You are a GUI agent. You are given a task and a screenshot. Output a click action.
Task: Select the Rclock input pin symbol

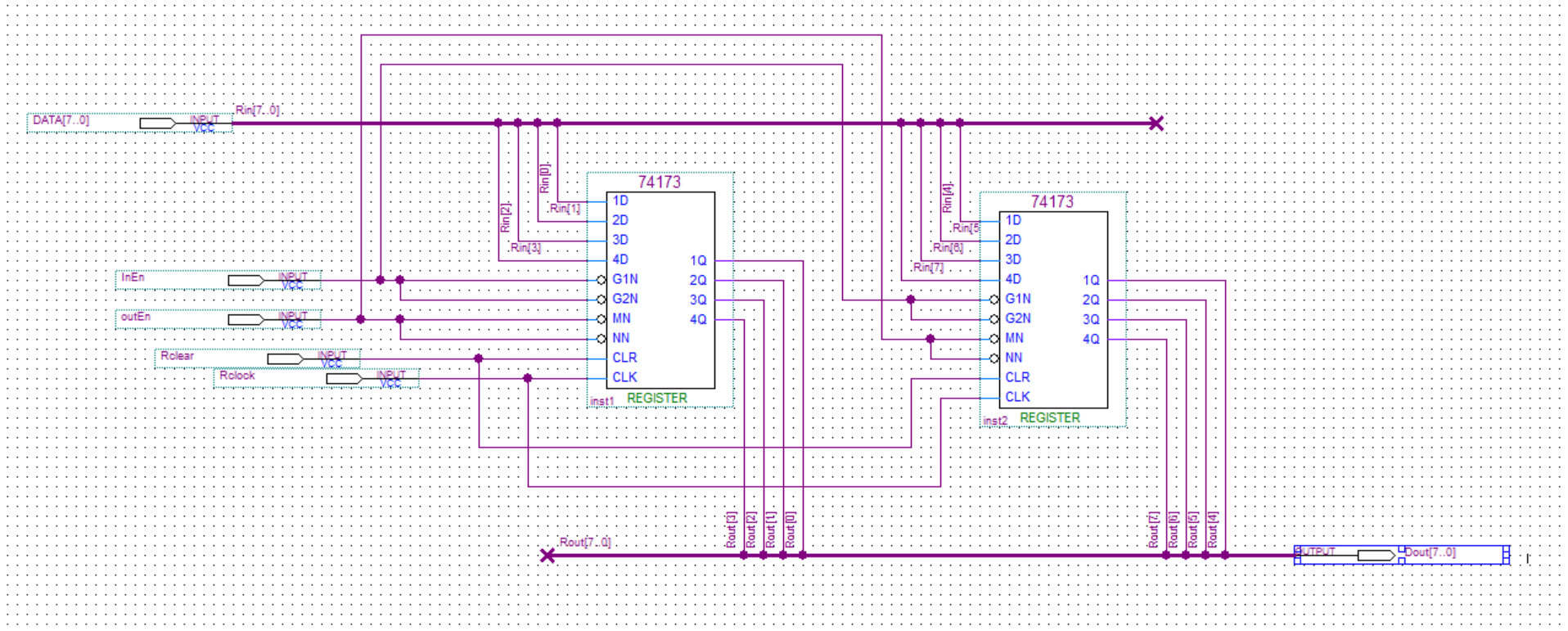[317, 378]
